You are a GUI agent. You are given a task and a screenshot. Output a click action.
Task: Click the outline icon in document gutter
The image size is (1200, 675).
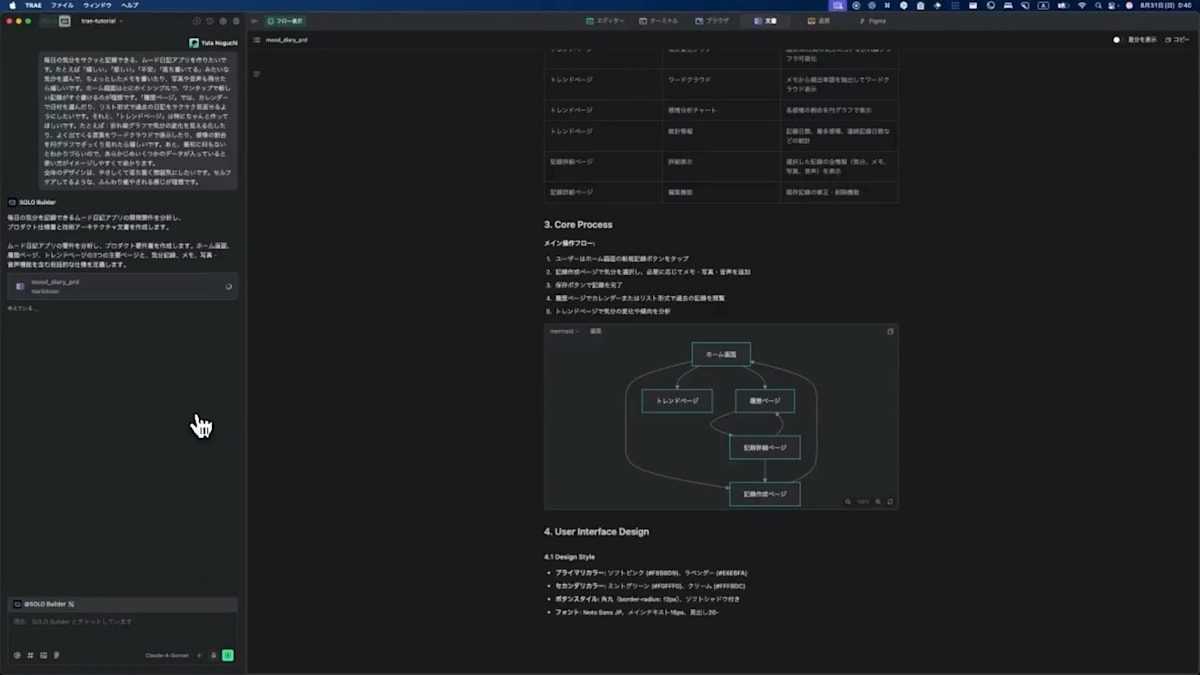click(257, 74)
